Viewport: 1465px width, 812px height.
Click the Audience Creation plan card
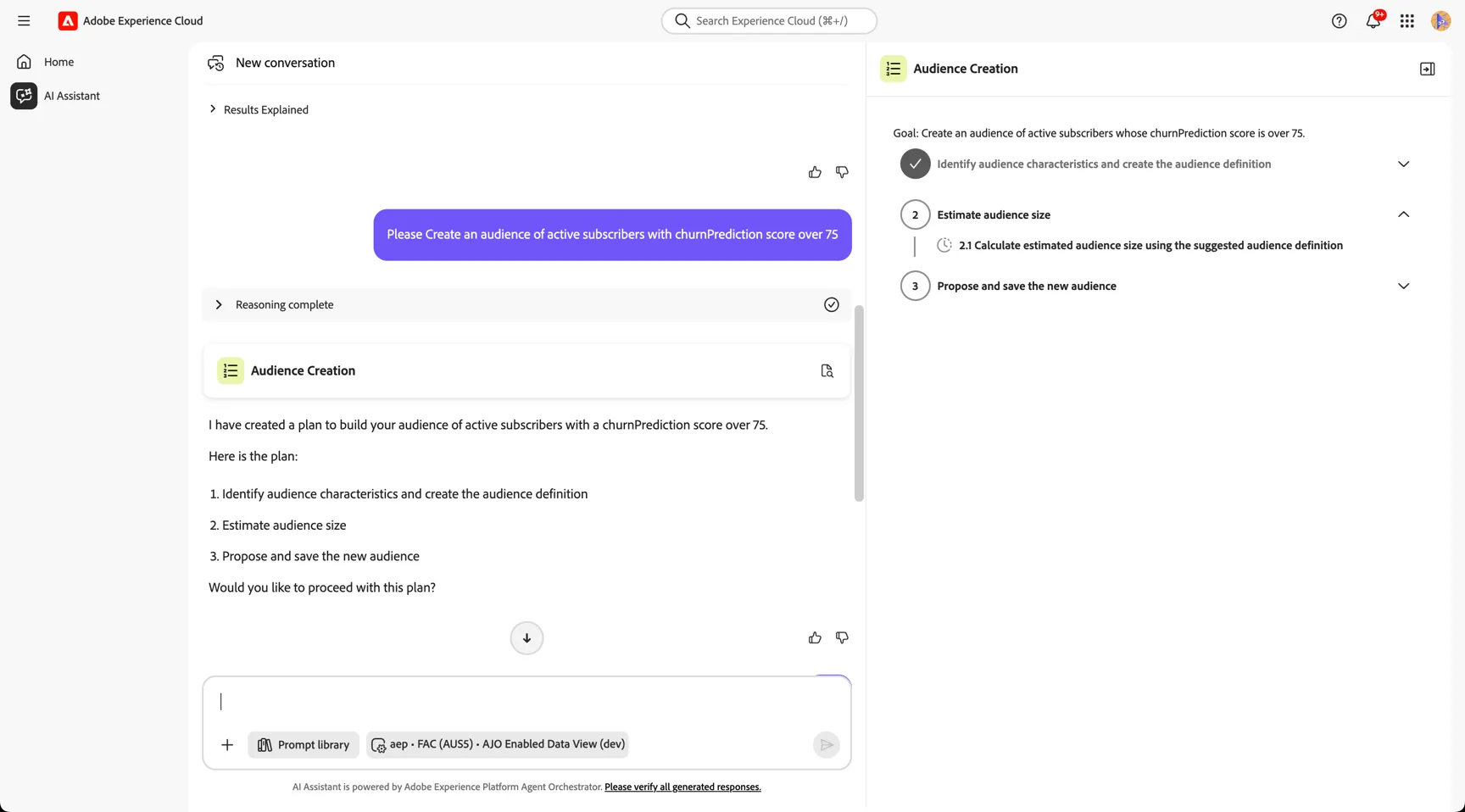pyautogui.click(x=526, y=370)
